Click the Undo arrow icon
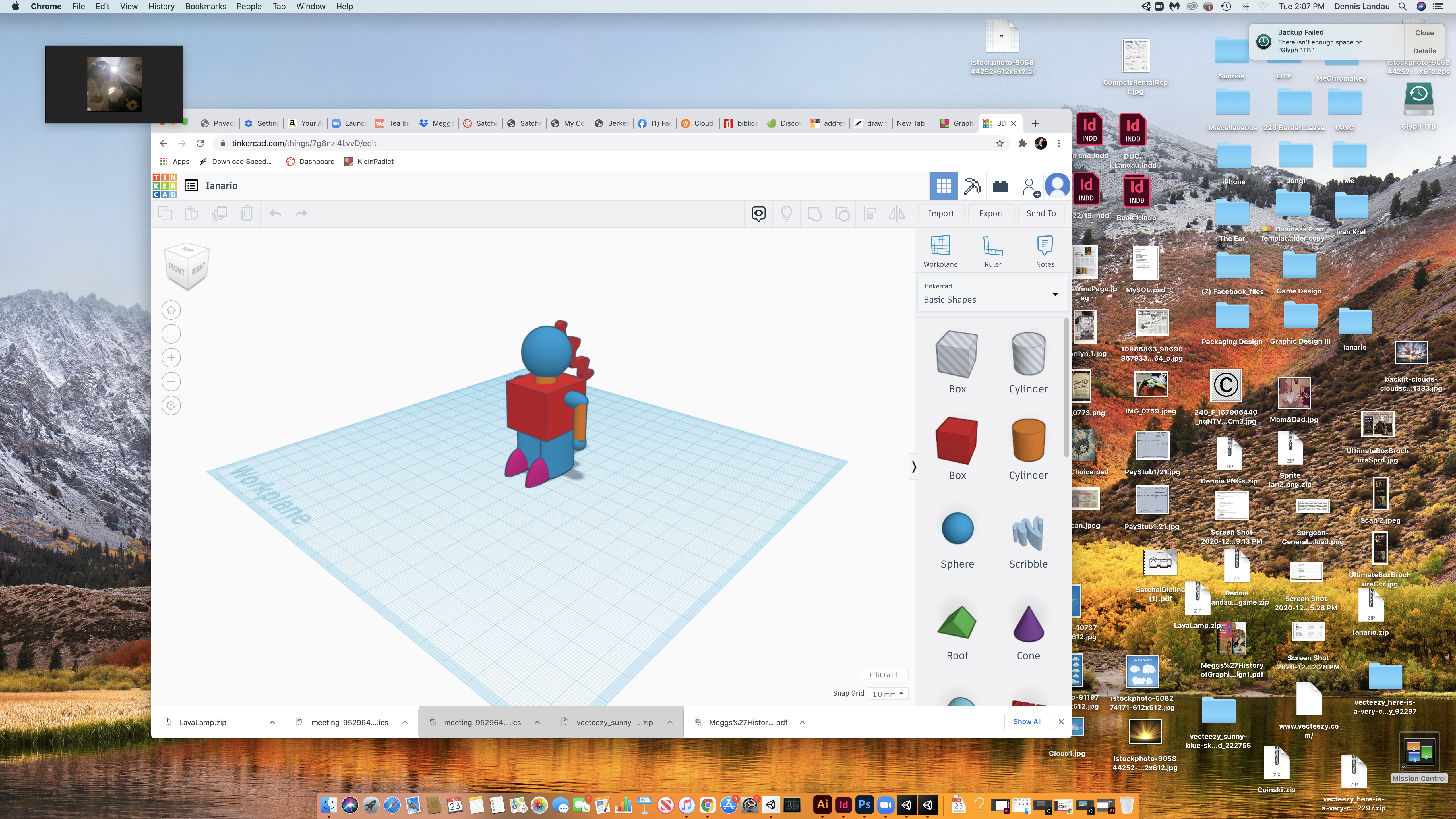Viewport: 1456px width, 819px height. click(275, 213)
